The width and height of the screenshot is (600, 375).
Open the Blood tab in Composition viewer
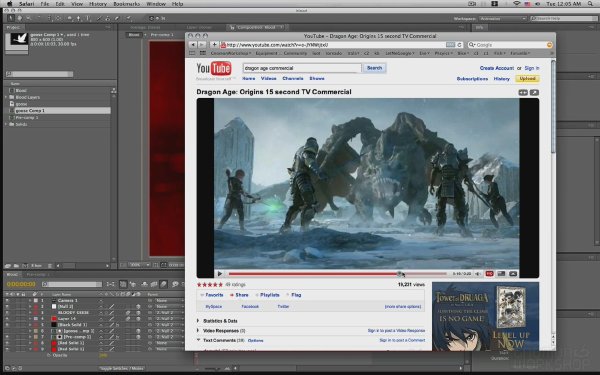click(x=134, y=35)
